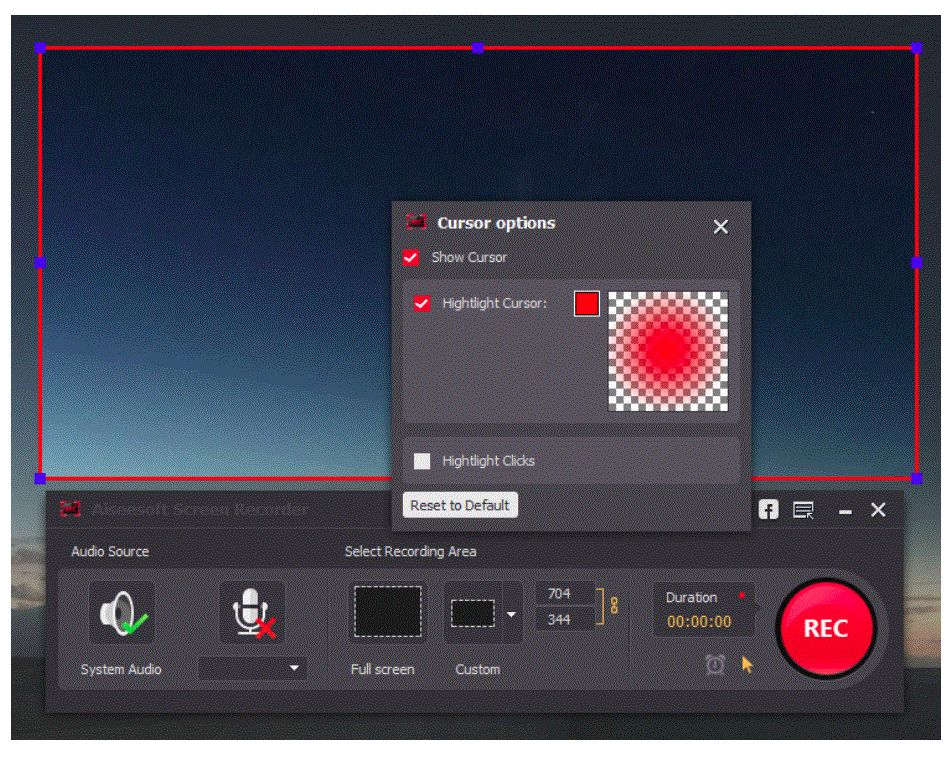952x757 pixels.
Task: Click the Aiseesoft Screen Recorder logo icon
Action: [x=70, y=509]
